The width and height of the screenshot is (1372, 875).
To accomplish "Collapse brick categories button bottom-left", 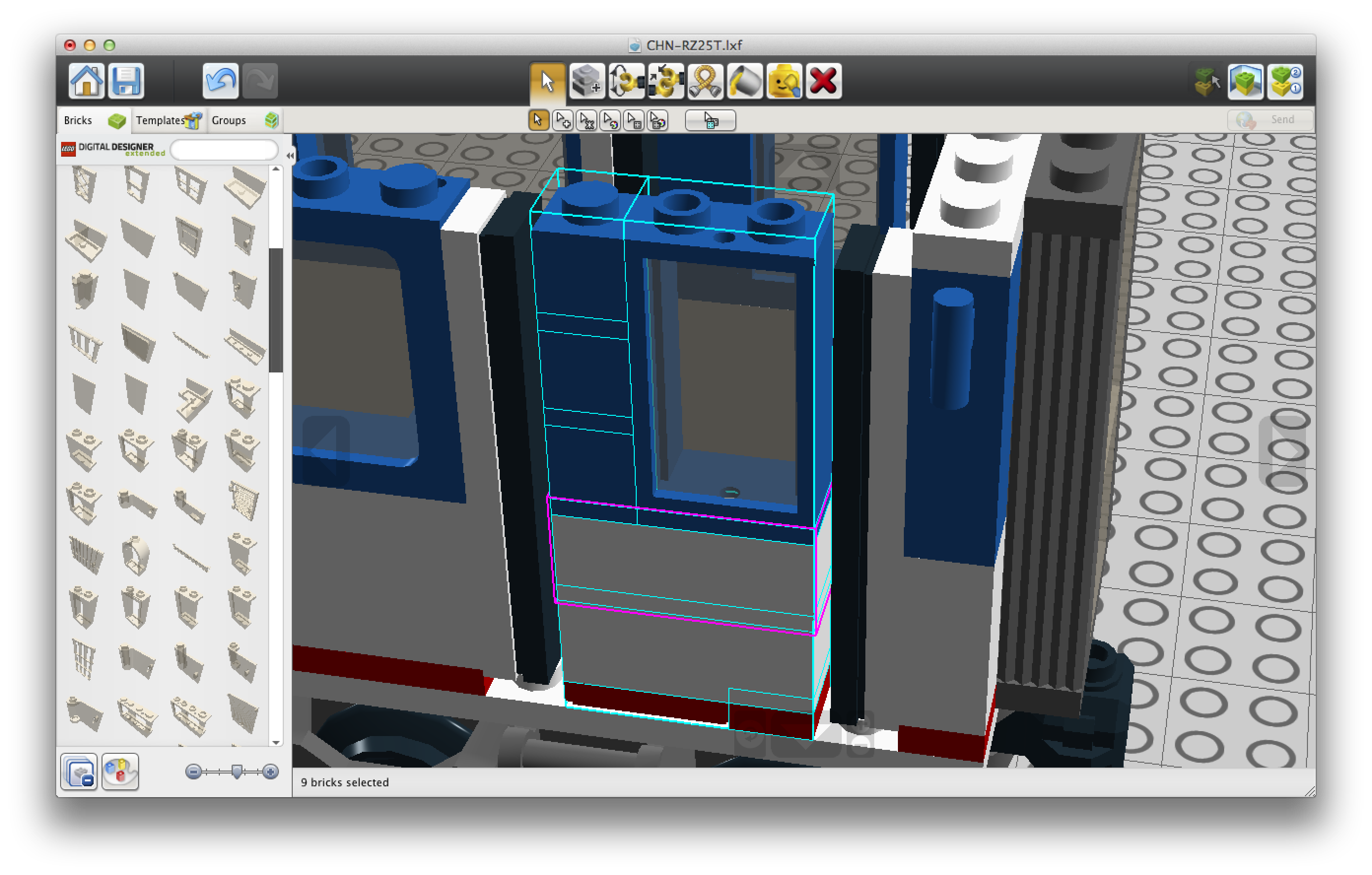I will point(79,772).
